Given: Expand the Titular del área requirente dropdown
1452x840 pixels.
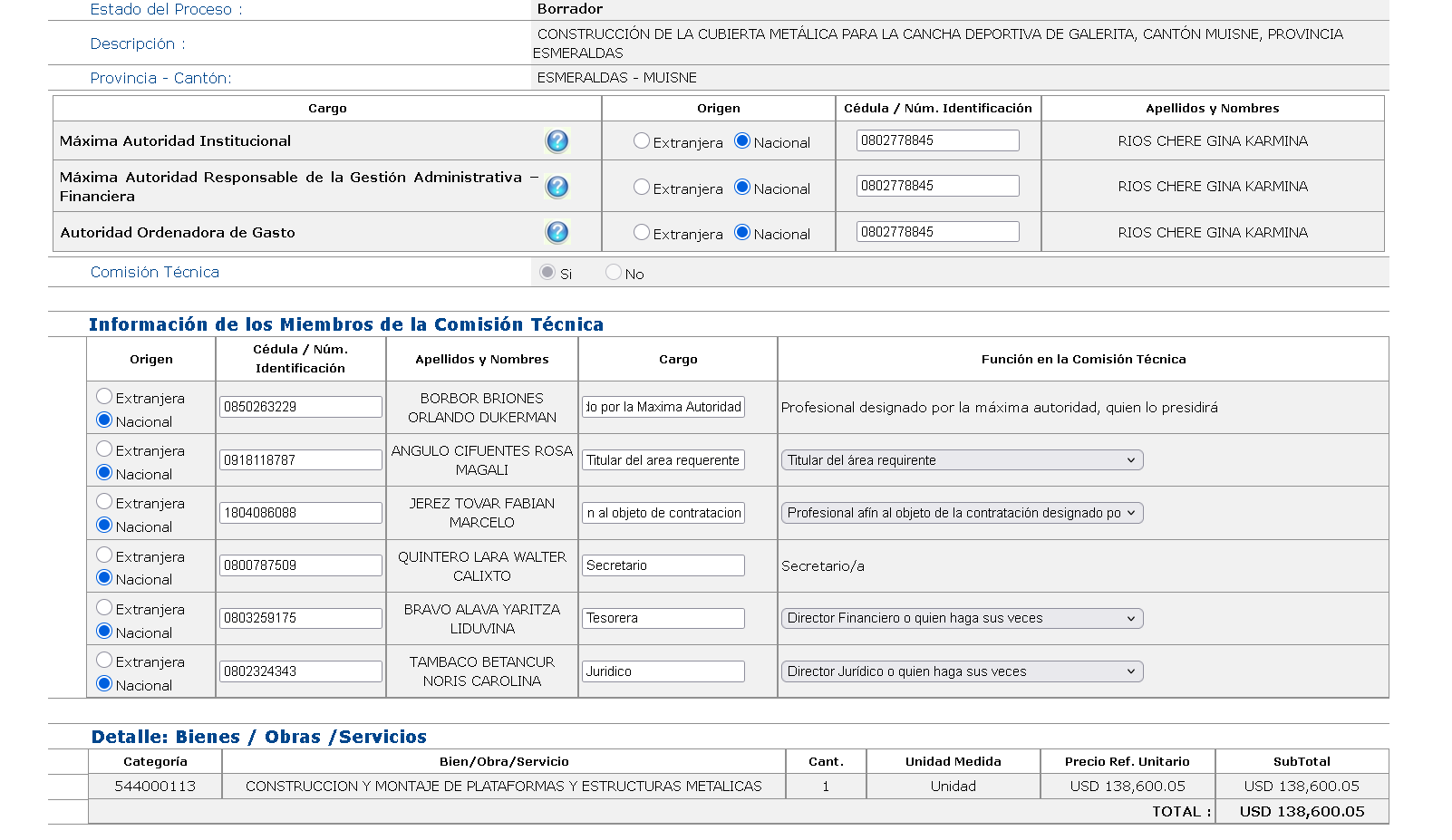Looking at the screenshot, I should point(962,460).
